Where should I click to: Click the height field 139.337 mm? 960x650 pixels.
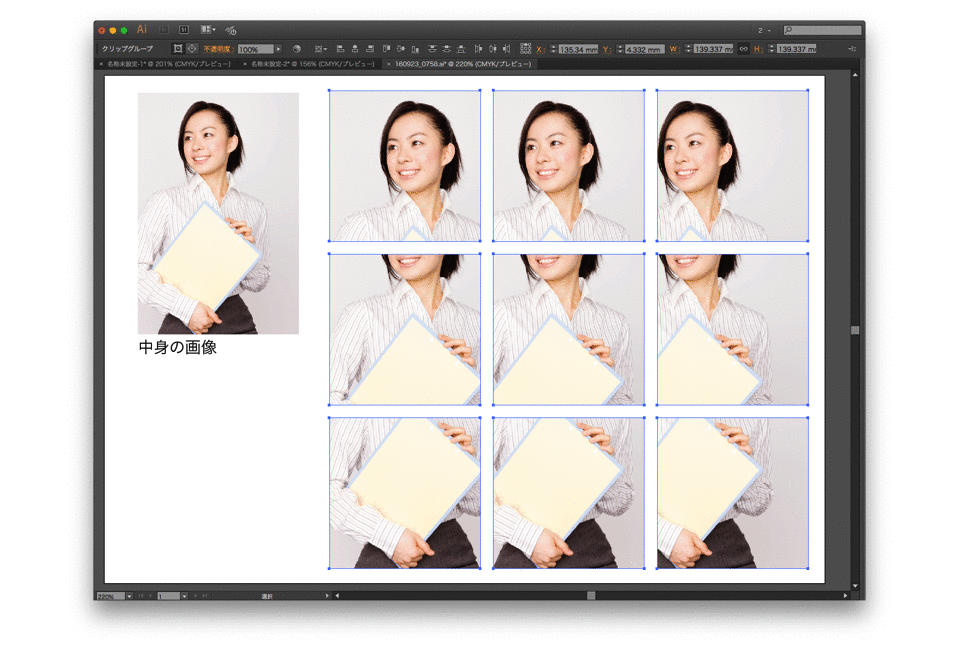(796, 49)
